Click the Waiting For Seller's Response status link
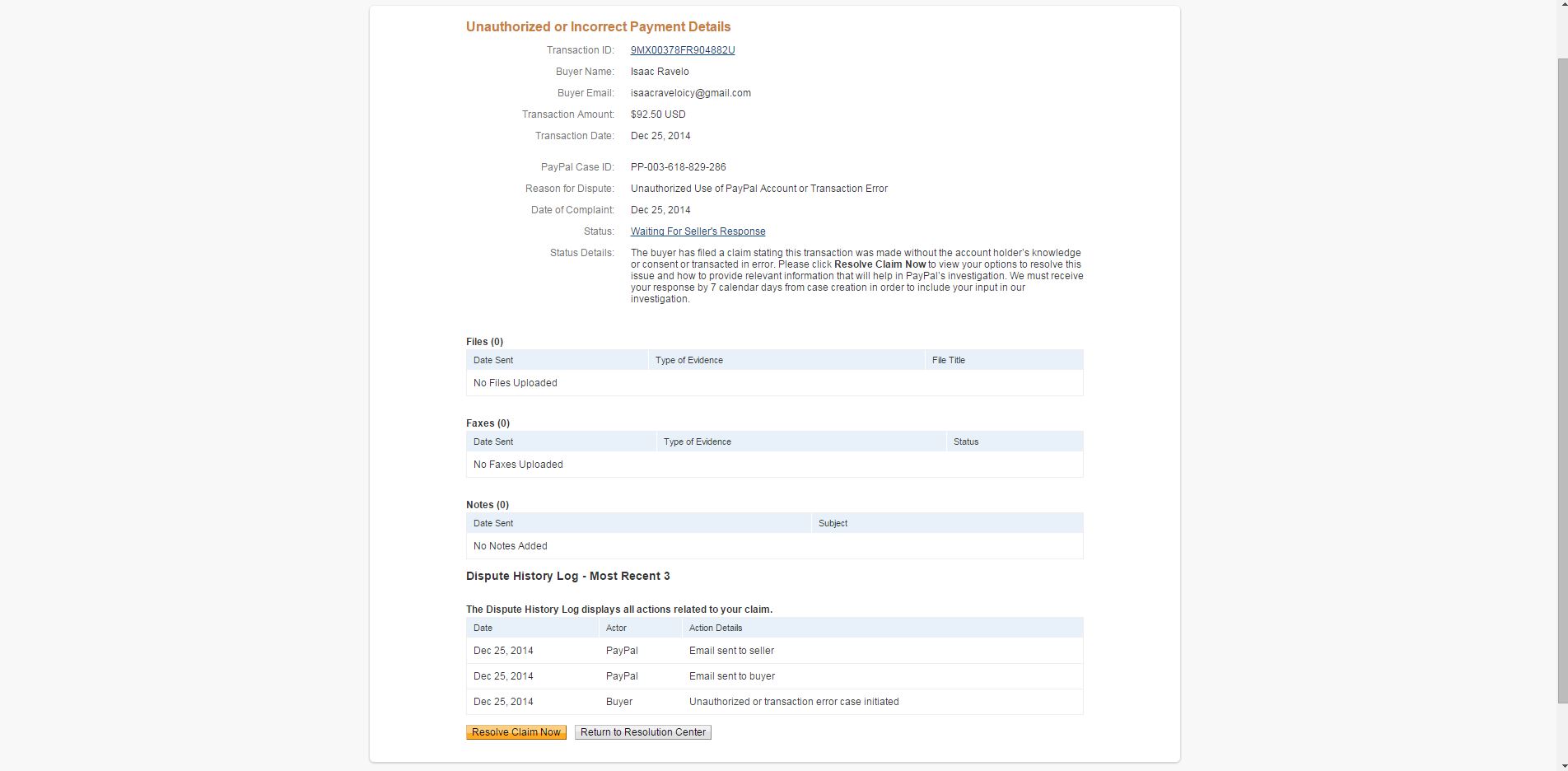1568x771 pixels. (x=698, y=231)
